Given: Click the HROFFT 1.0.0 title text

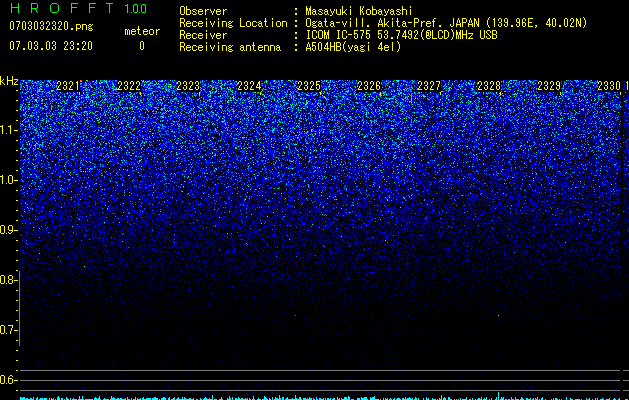Looking at the screenshot, I should point(78,8).
